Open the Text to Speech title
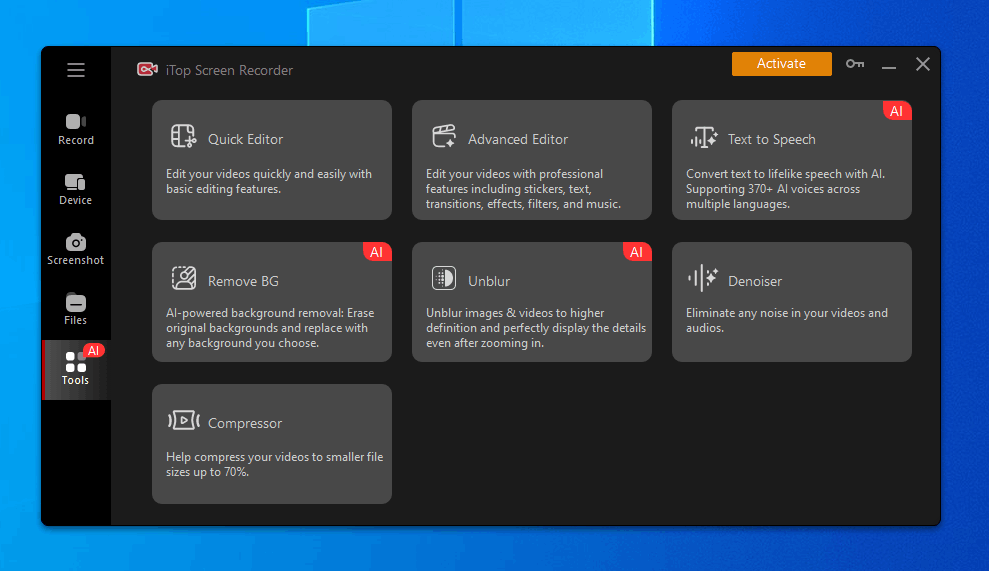989x571 pixels. pyautogui.click(x=771, y=139)
